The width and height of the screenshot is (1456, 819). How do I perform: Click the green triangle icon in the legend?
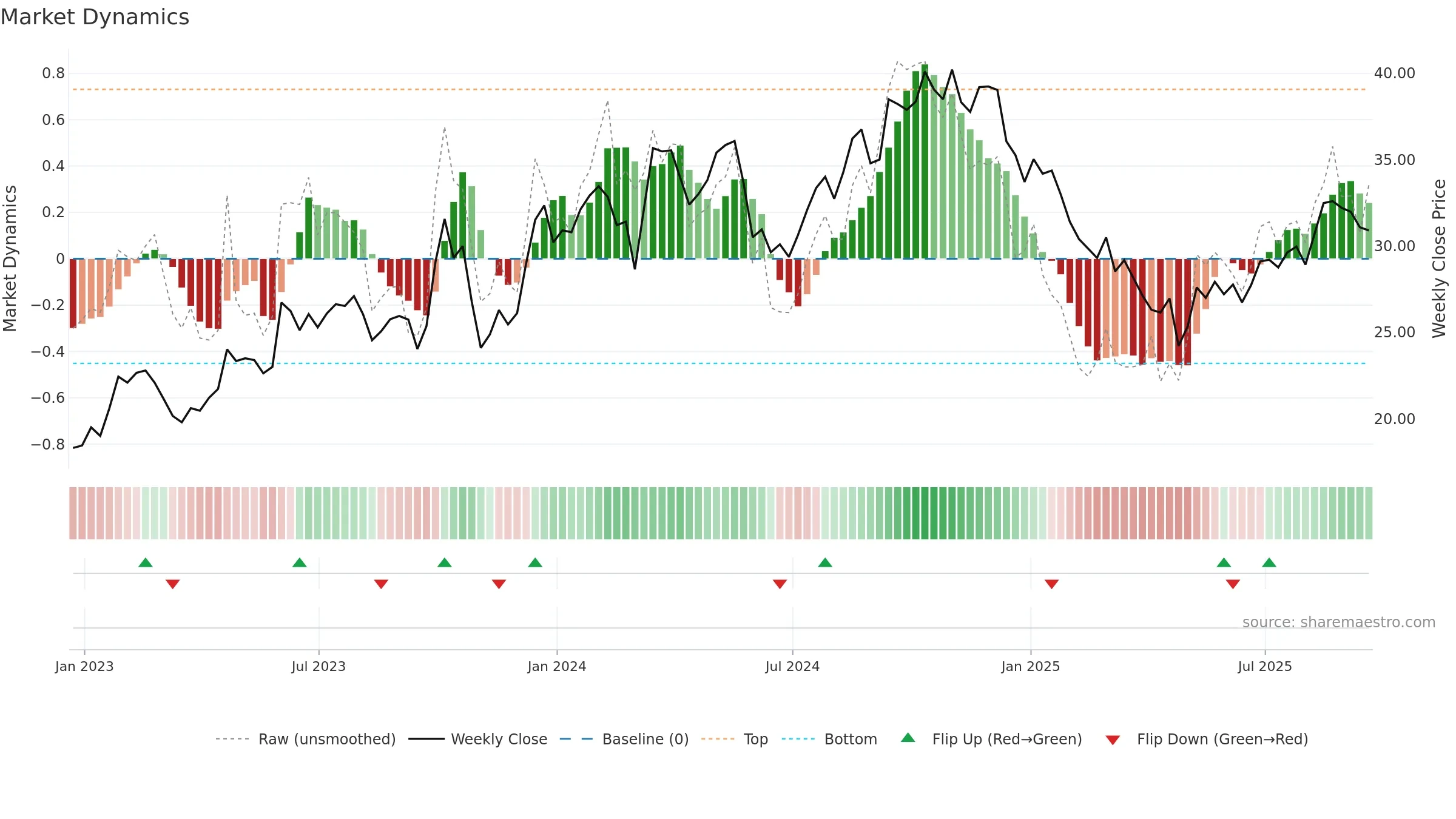click(908, 738)
